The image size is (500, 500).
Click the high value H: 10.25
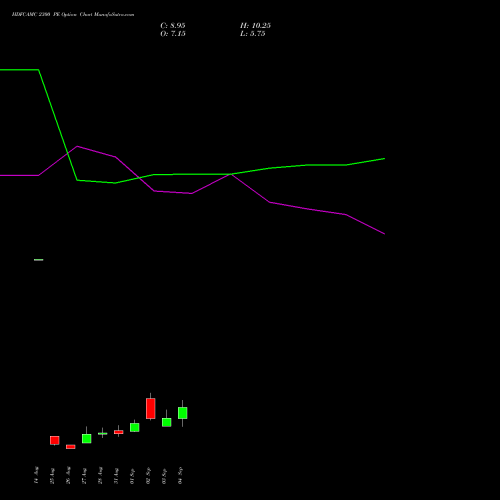click(x=255, y=26)
